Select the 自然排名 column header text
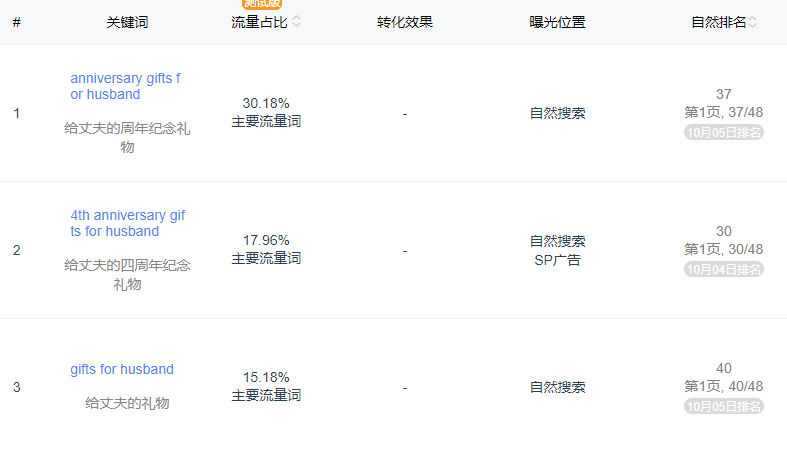The height and width of the screenshot is (449, 787). [x=719, y=22]
